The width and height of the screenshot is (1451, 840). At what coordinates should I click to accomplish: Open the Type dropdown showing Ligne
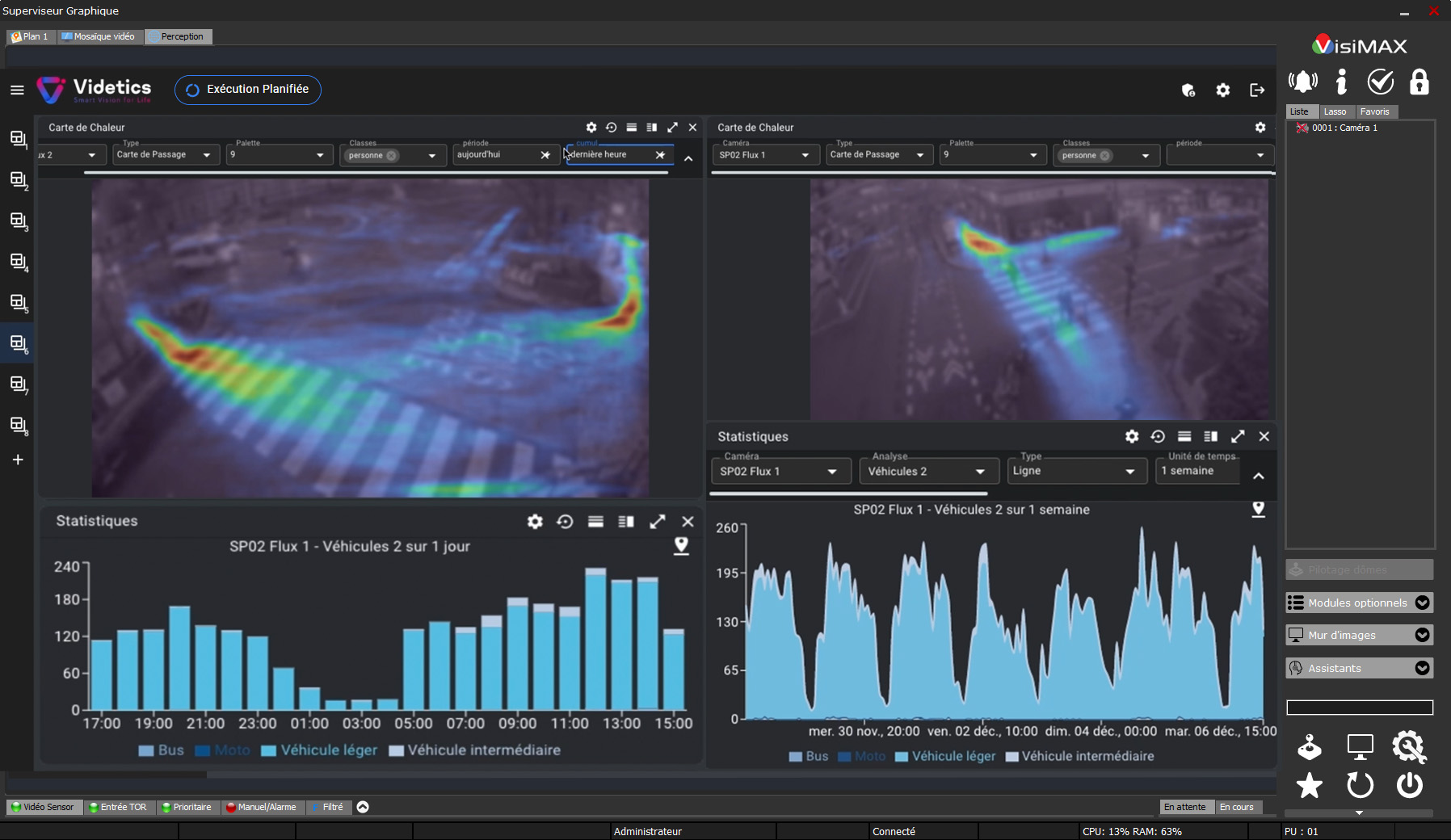(1075, 472)
